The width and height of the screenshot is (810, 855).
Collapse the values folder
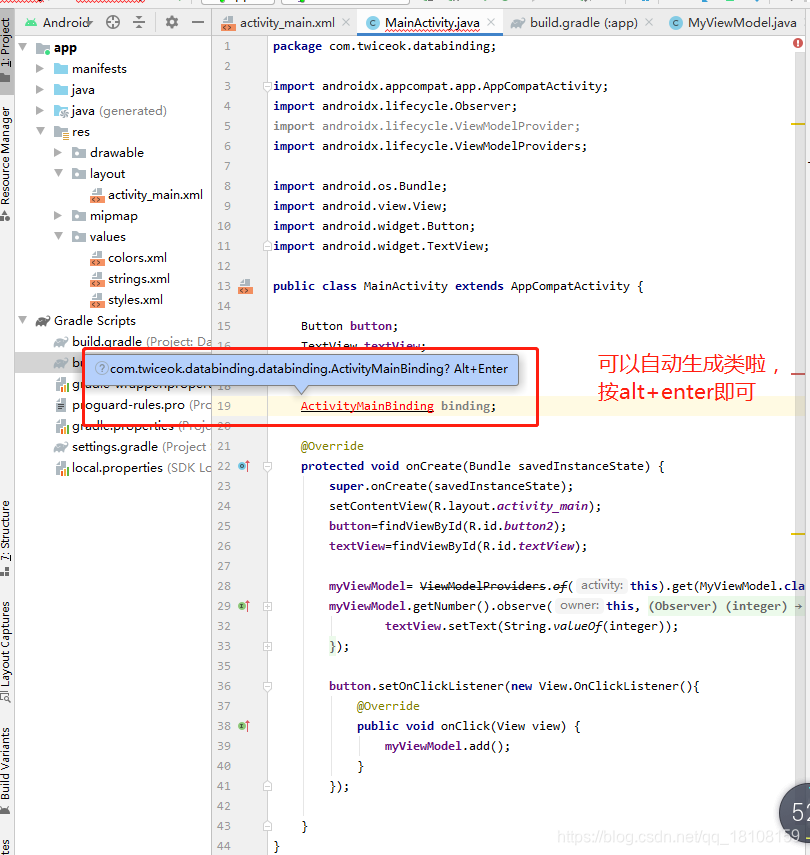pyautogui.click(x=58, y=237)
